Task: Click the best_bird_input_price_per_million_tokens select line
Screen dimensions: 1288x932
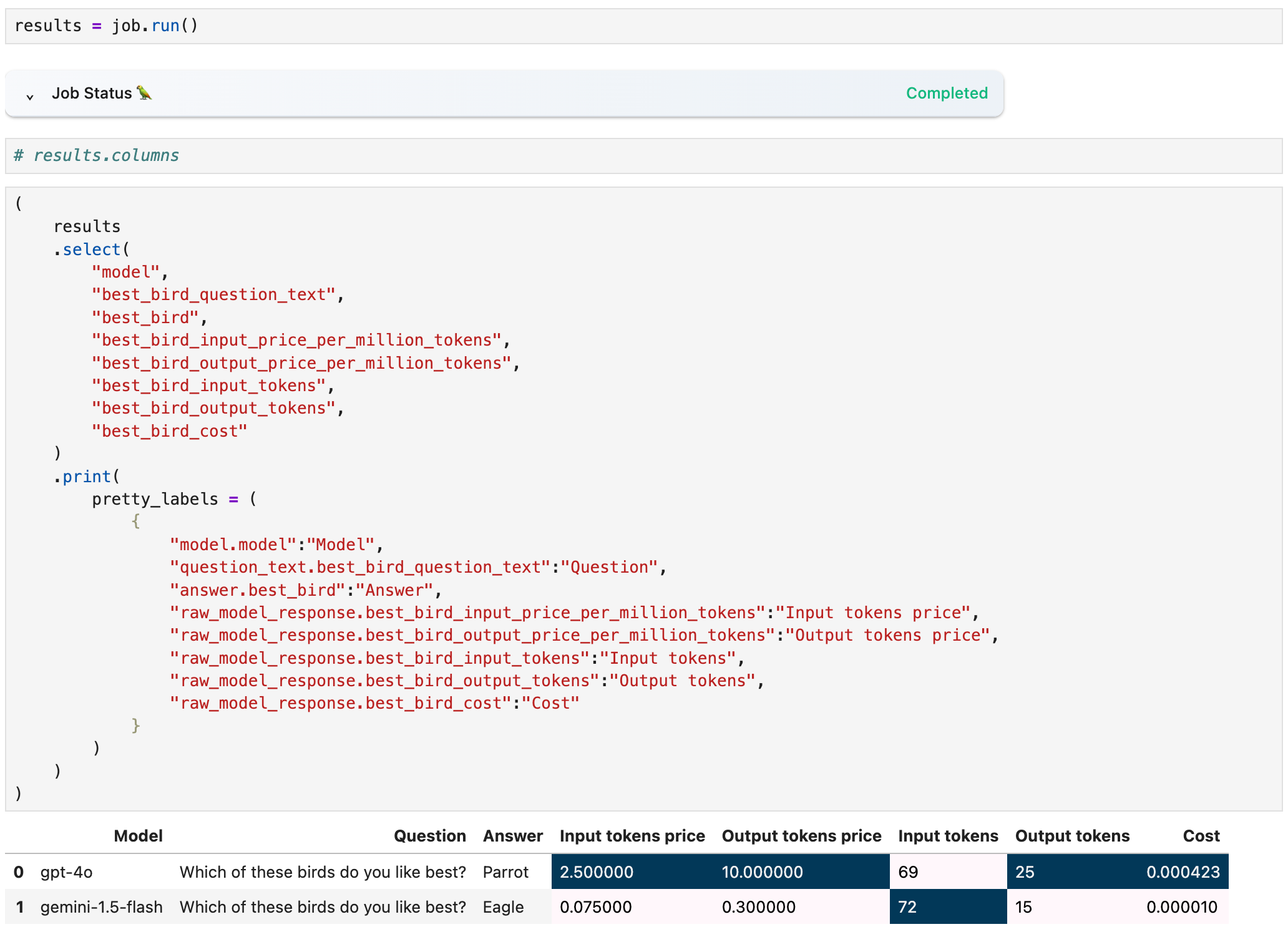Action: coord(301,340)
